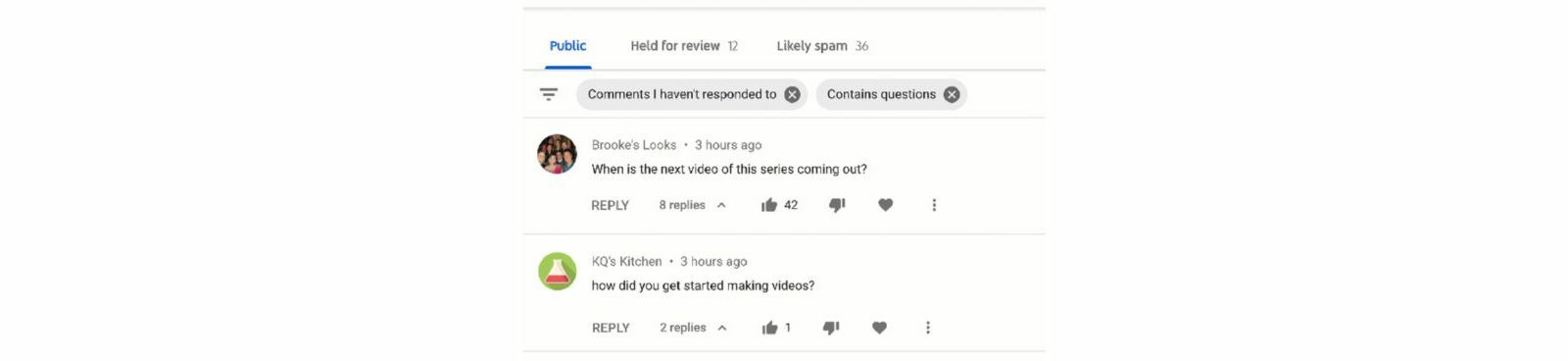1568x361 pixels.
Task: Like Brooke's Looks comment with thumbs up
Action: 769,205
